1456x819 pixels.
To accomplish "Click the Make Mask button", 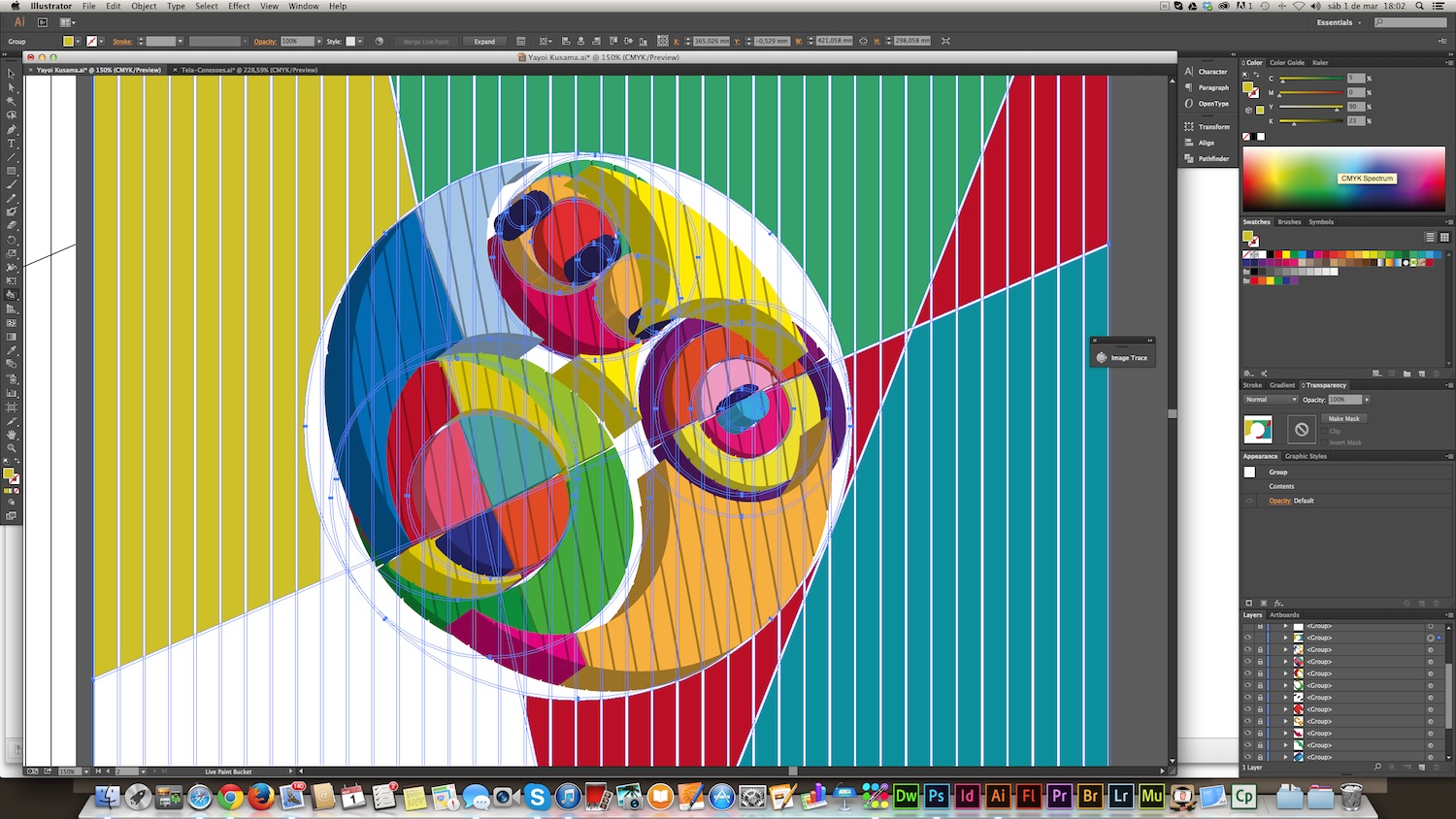I will [x=1343, y=418].
